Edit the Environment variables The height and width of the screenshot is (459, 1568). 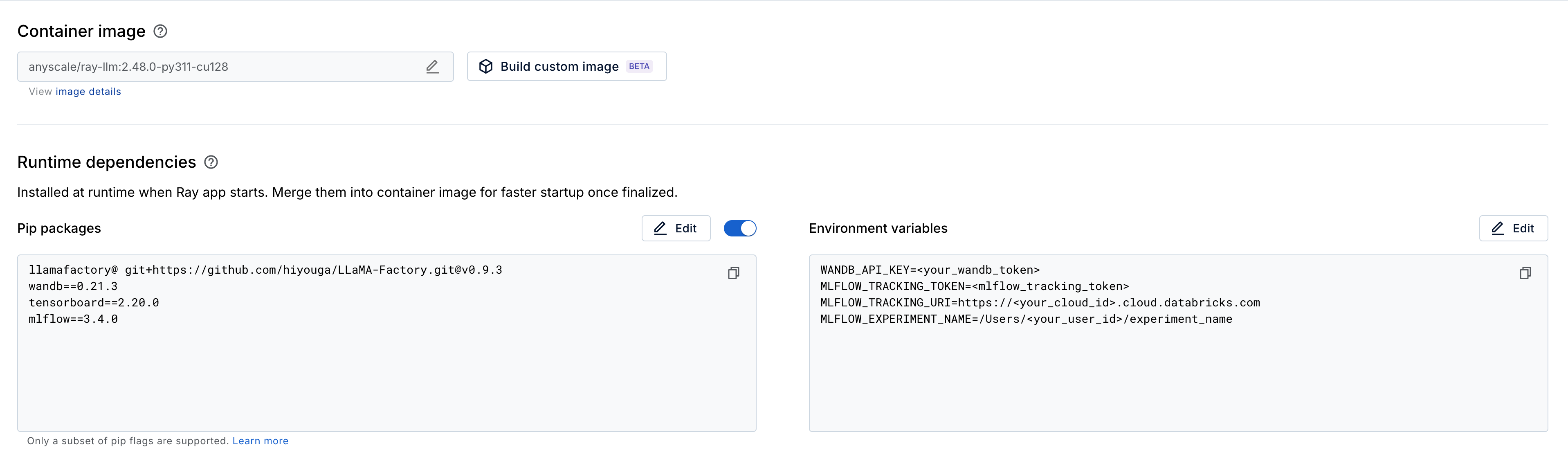(x=1513, y=228)
